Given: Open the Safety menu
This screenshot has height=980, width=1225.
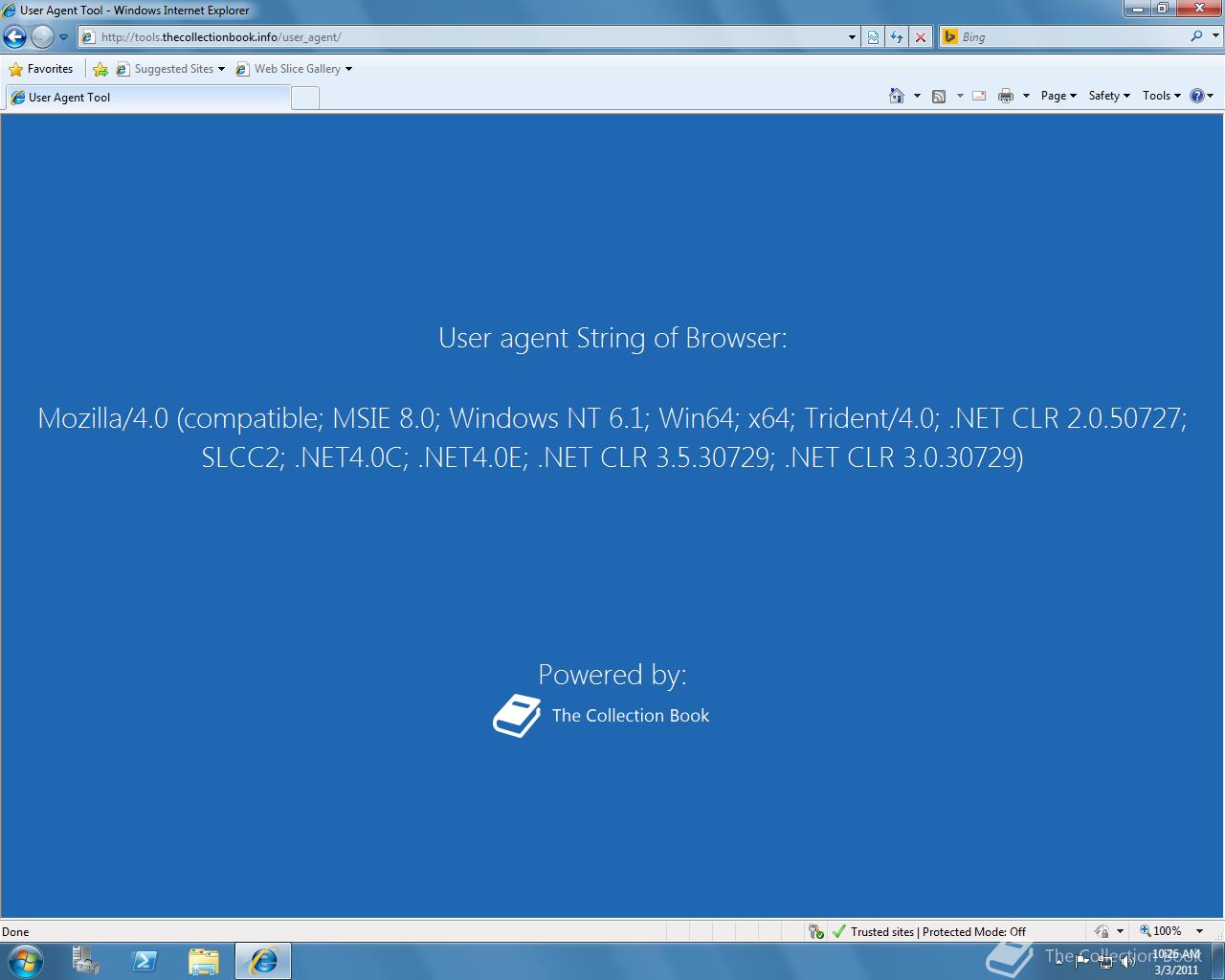Looking at the screenshot, I should 1109,96.
